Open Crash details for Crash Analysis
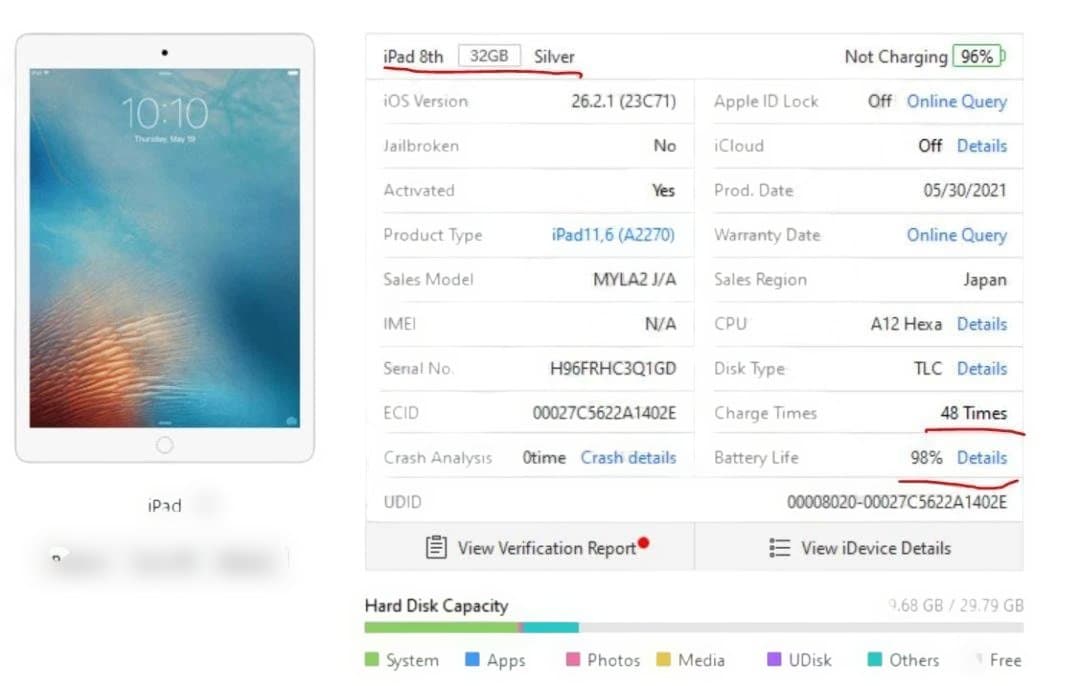 pyautogui.click(x=628, y=457)
